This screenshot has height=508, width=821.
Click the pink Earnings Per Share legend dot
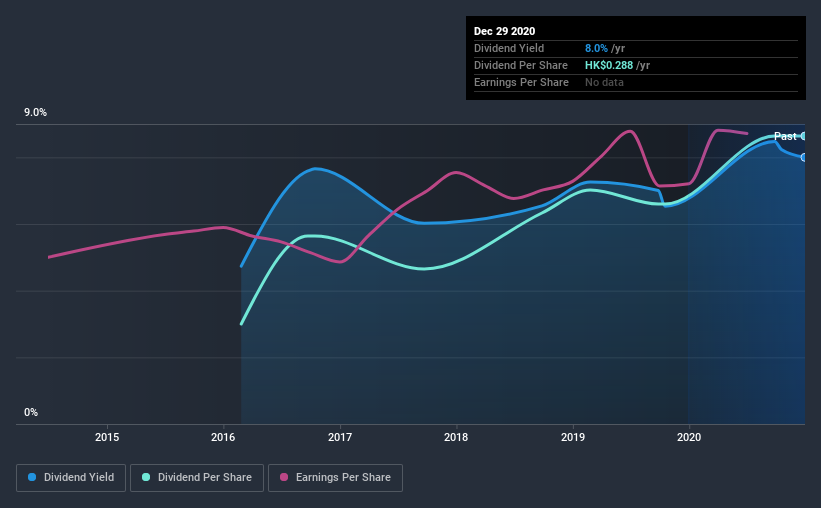click(284, 477)
